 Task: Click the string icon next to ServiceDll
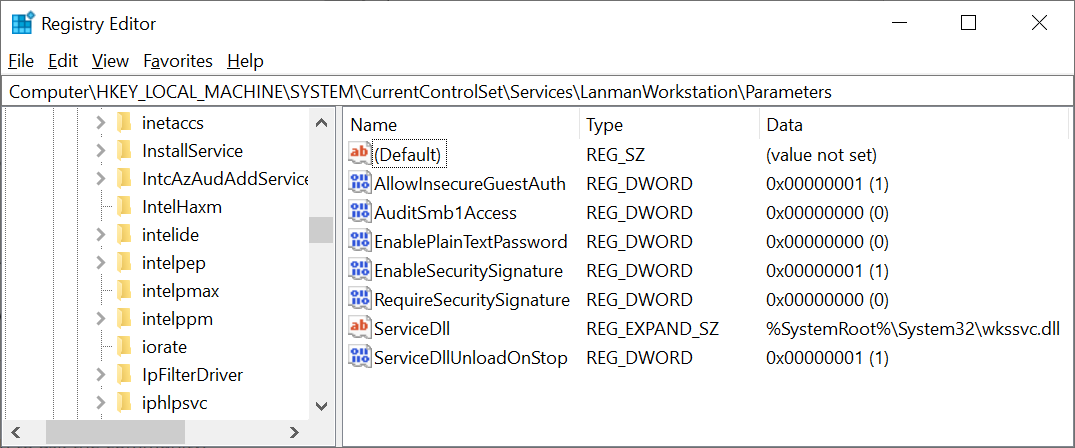[359, 327]
